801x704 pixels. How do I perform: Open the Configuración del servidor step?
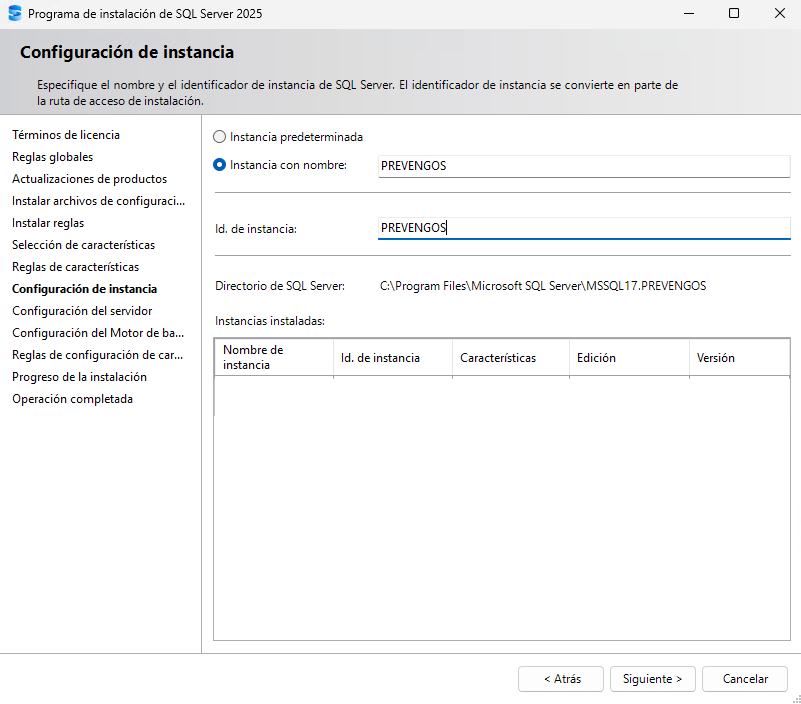pos(82,311)
